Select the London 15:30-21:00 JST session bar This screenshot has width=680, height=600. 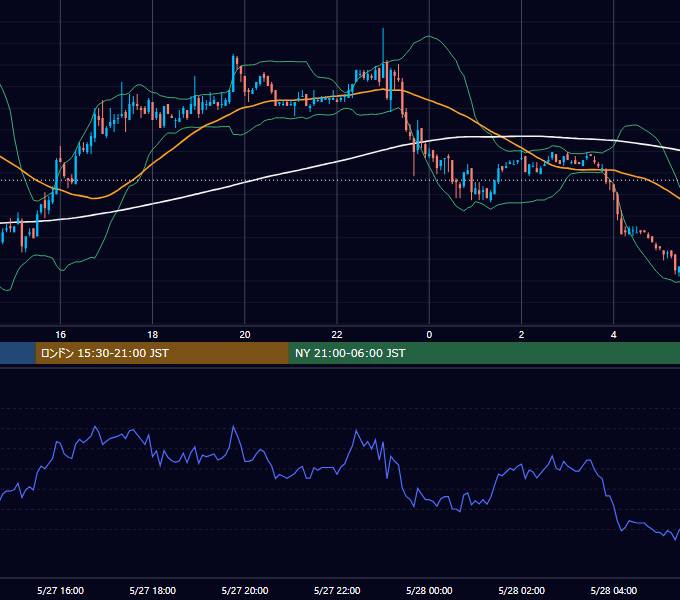click(162, 353)
